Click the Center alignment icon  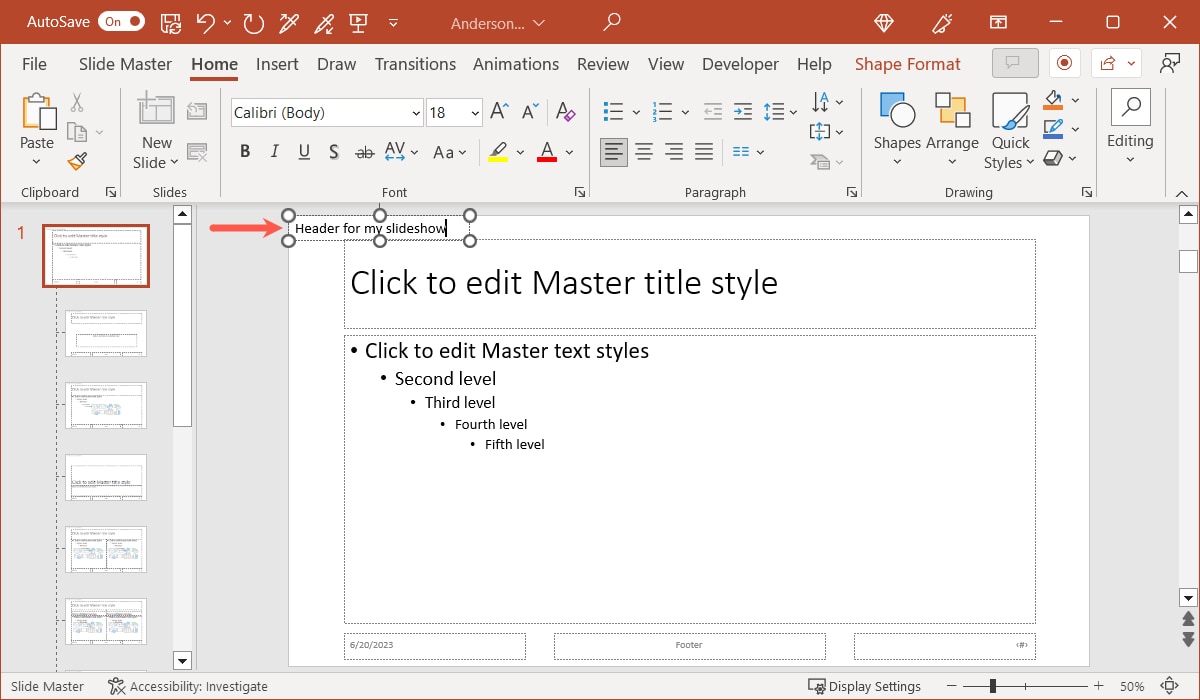pos(643,151)
